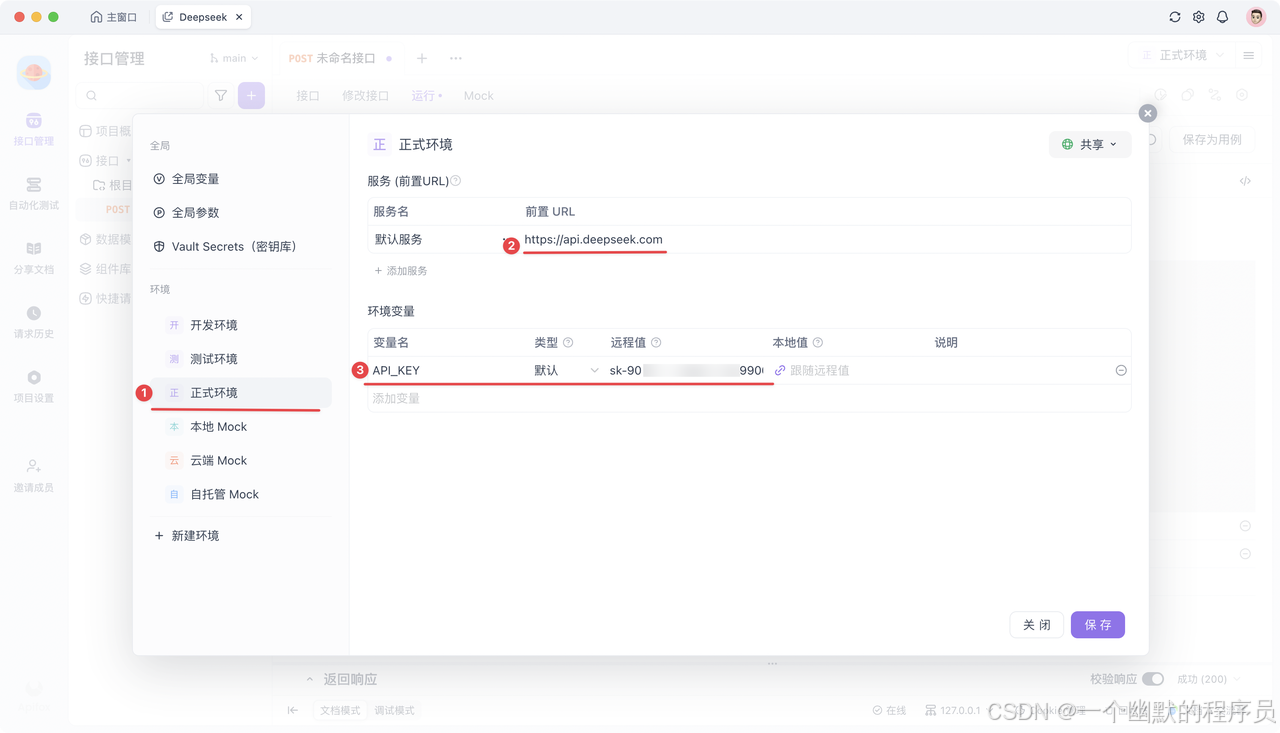The image size is (1280, 733).
Task: Open the three-dot more menu beside the tabs
Action: click(x=456, y=59)
